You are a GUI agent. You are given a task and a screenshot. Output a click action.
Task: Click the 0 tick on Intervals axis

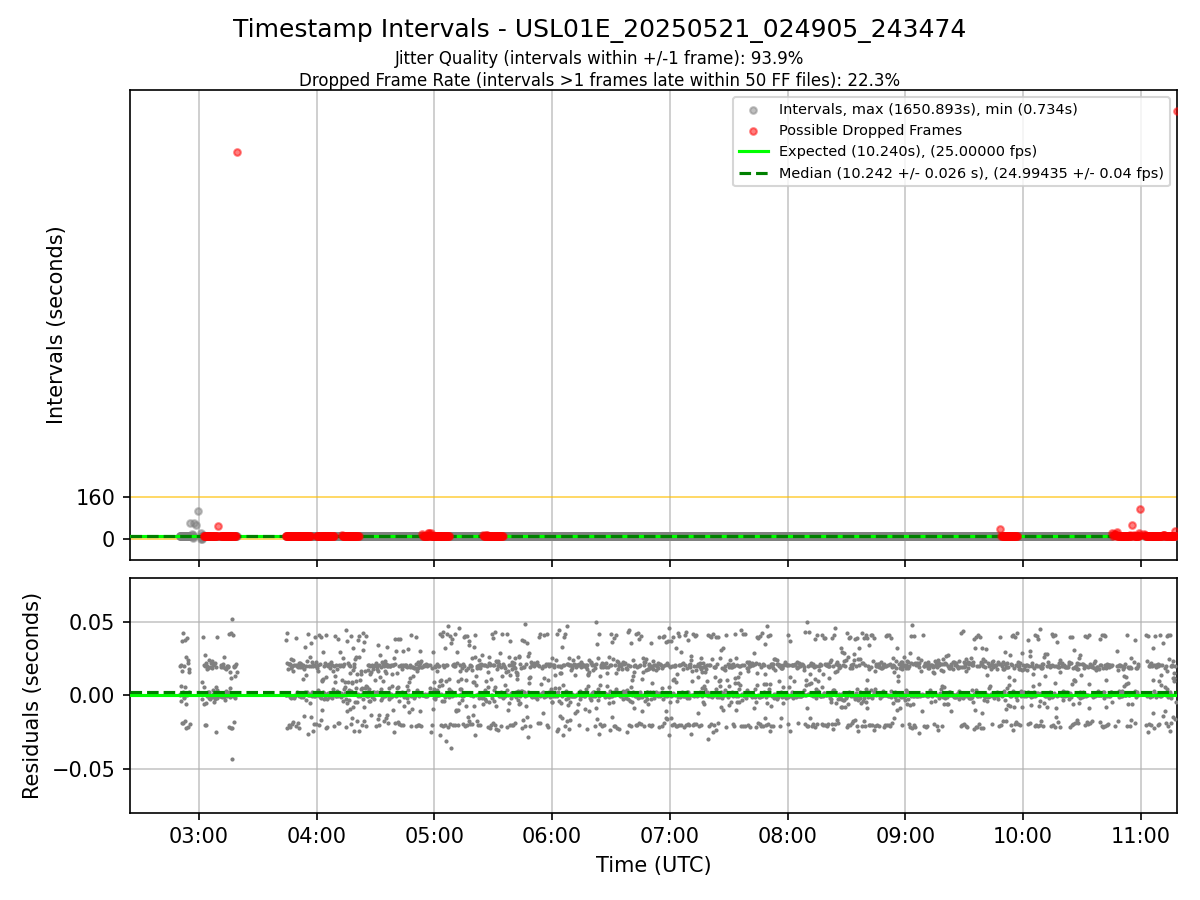(x=110, y=539)
